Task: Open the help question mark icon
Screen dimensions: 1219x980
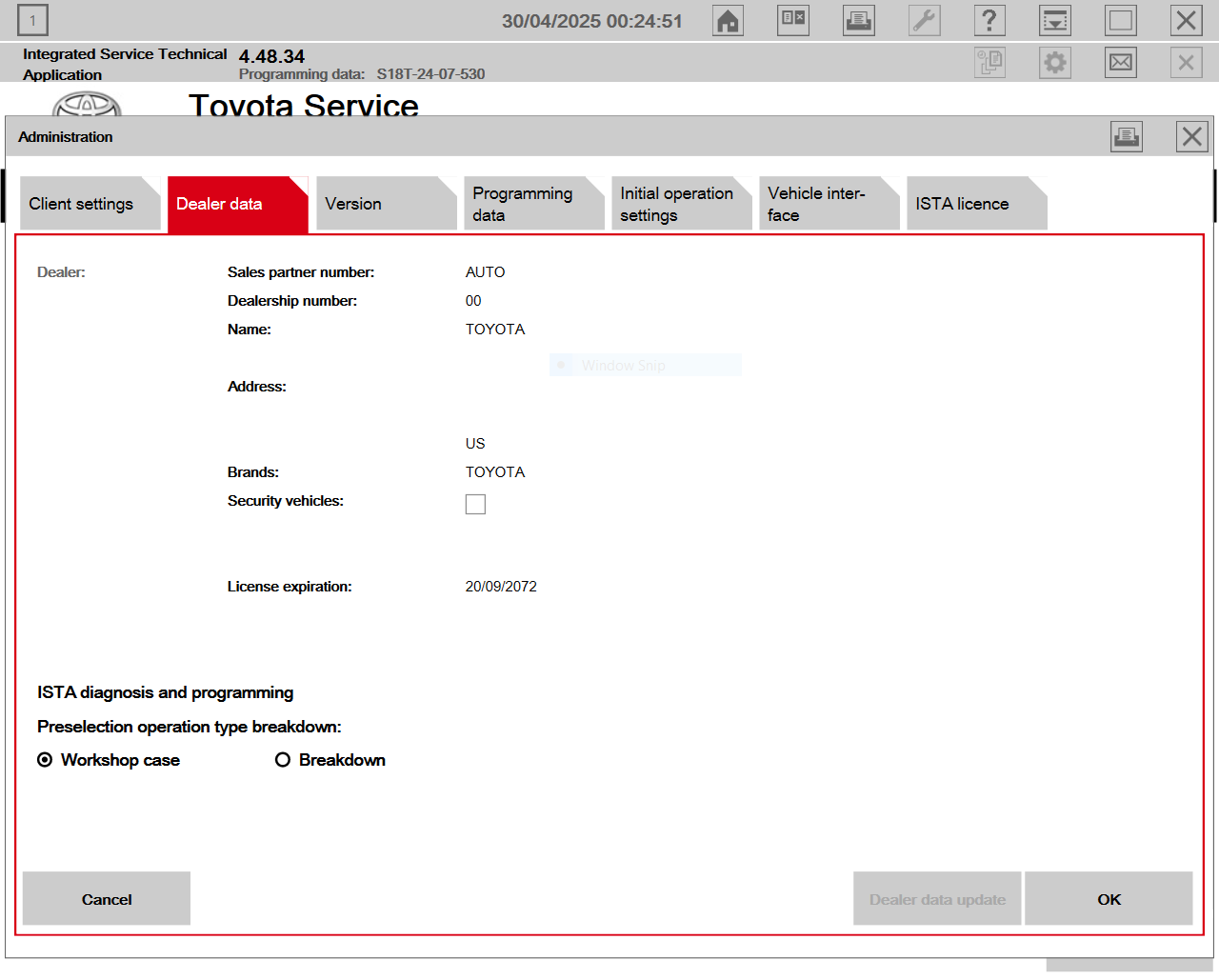Action: 989,21
